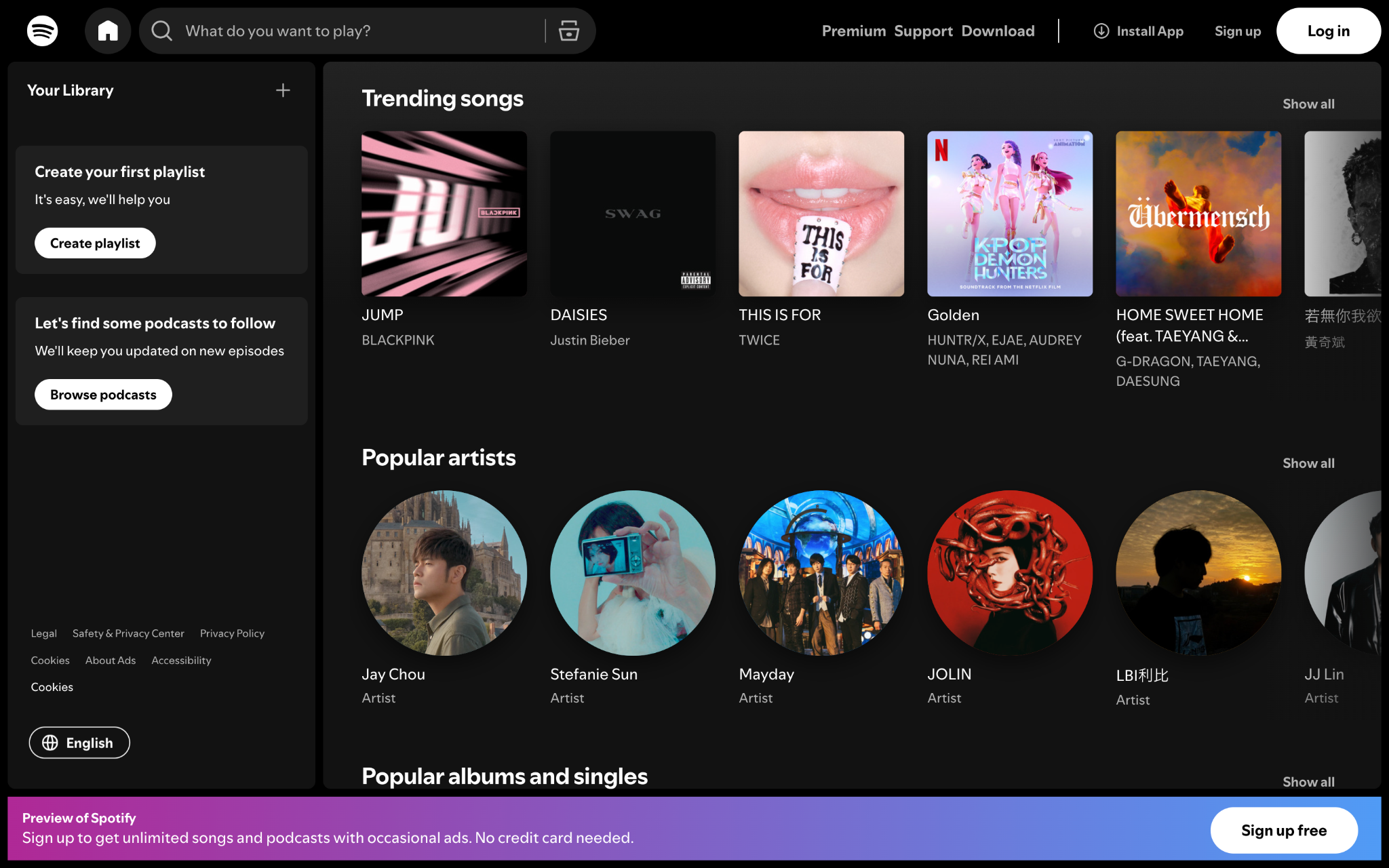
Task: Show all Popular artists
Action: click(x=1308, y=463)
